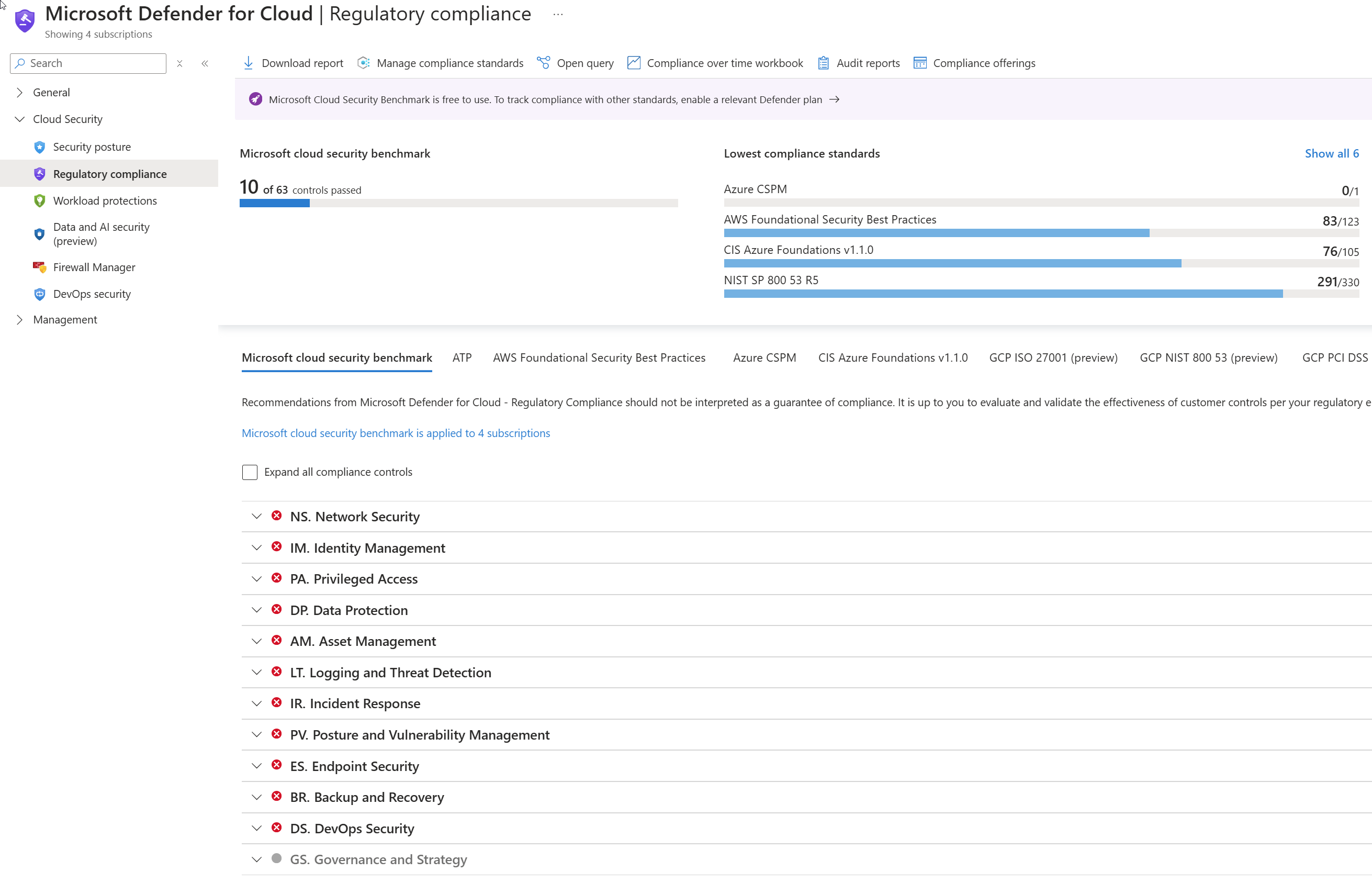Clear the sidebar search with X icon
The image size is (1372, 894).
pos(180,63)
